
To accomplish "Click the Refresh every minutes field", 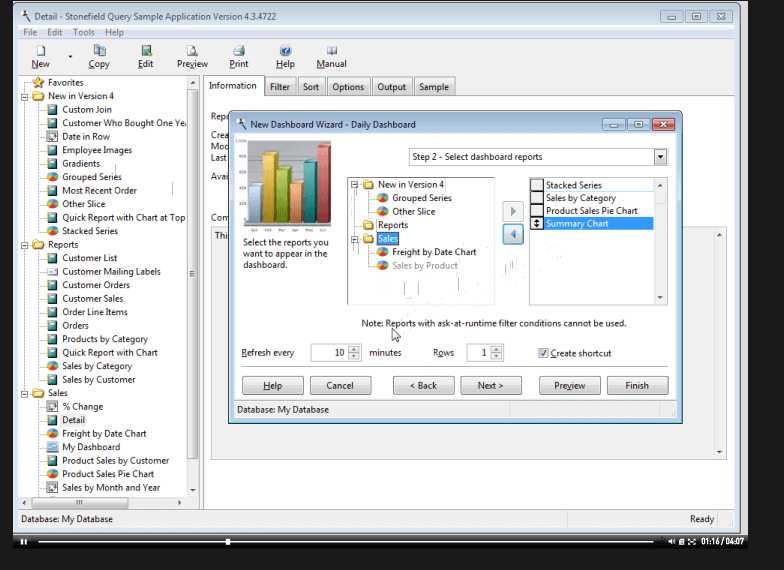I will pos(329,353).
